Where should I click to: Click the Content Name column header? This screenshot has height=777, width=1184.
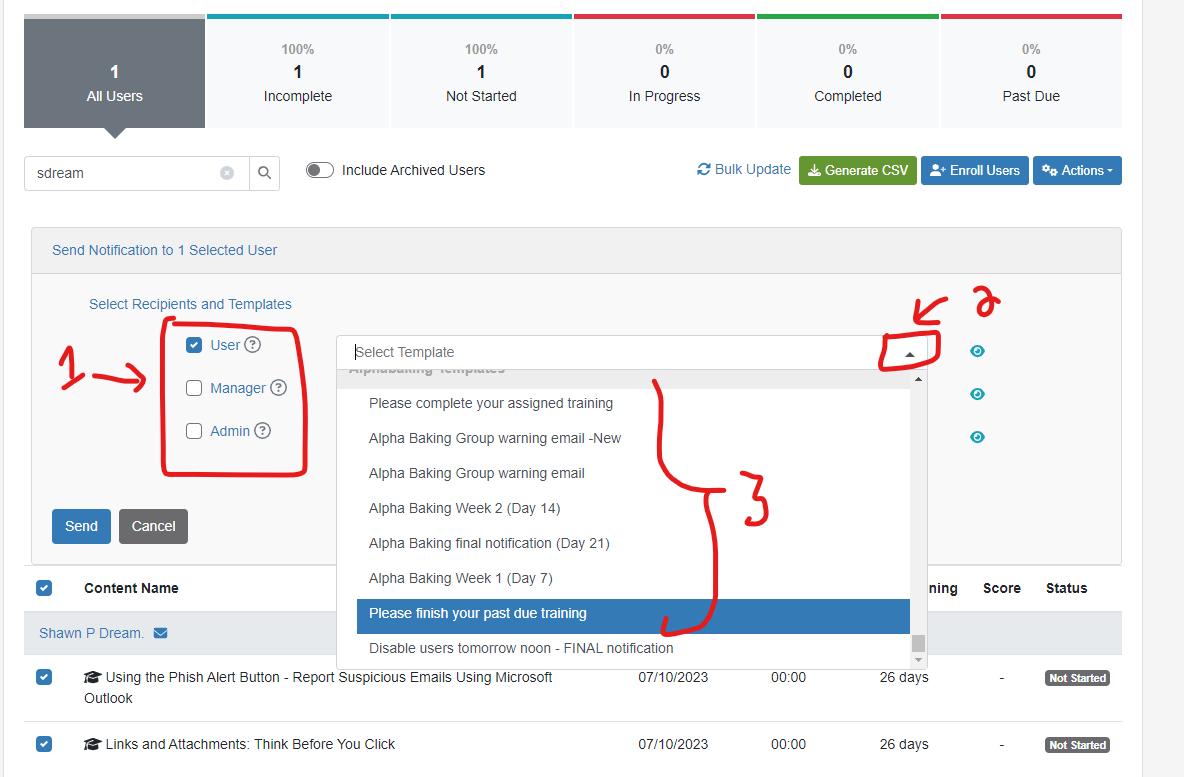131,588
